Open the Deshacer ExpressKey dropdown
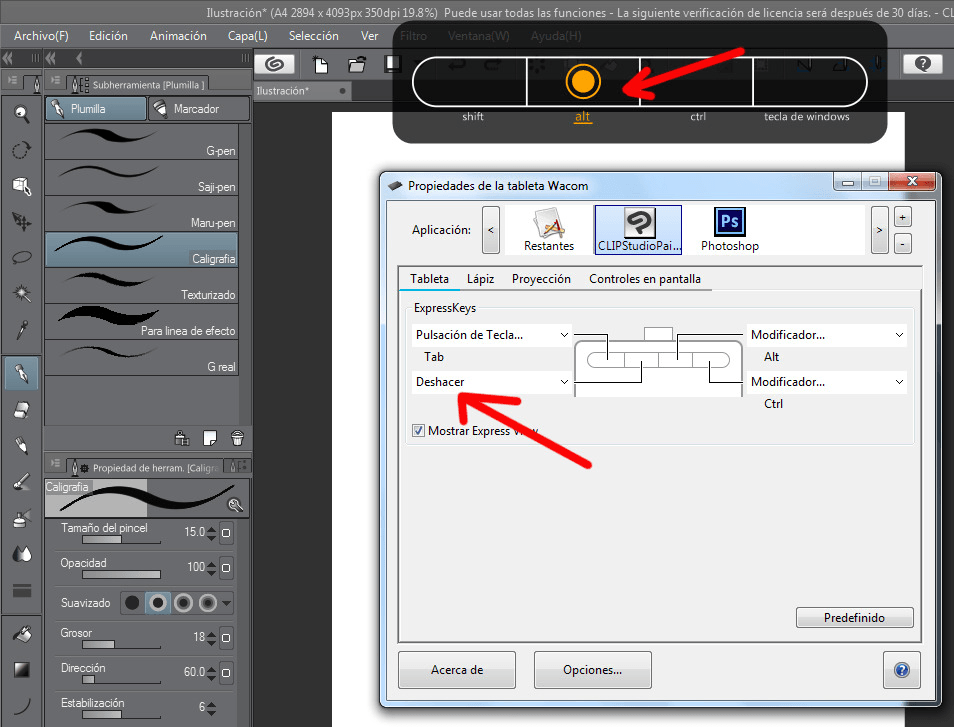954x727 pixels. point(491,382)
